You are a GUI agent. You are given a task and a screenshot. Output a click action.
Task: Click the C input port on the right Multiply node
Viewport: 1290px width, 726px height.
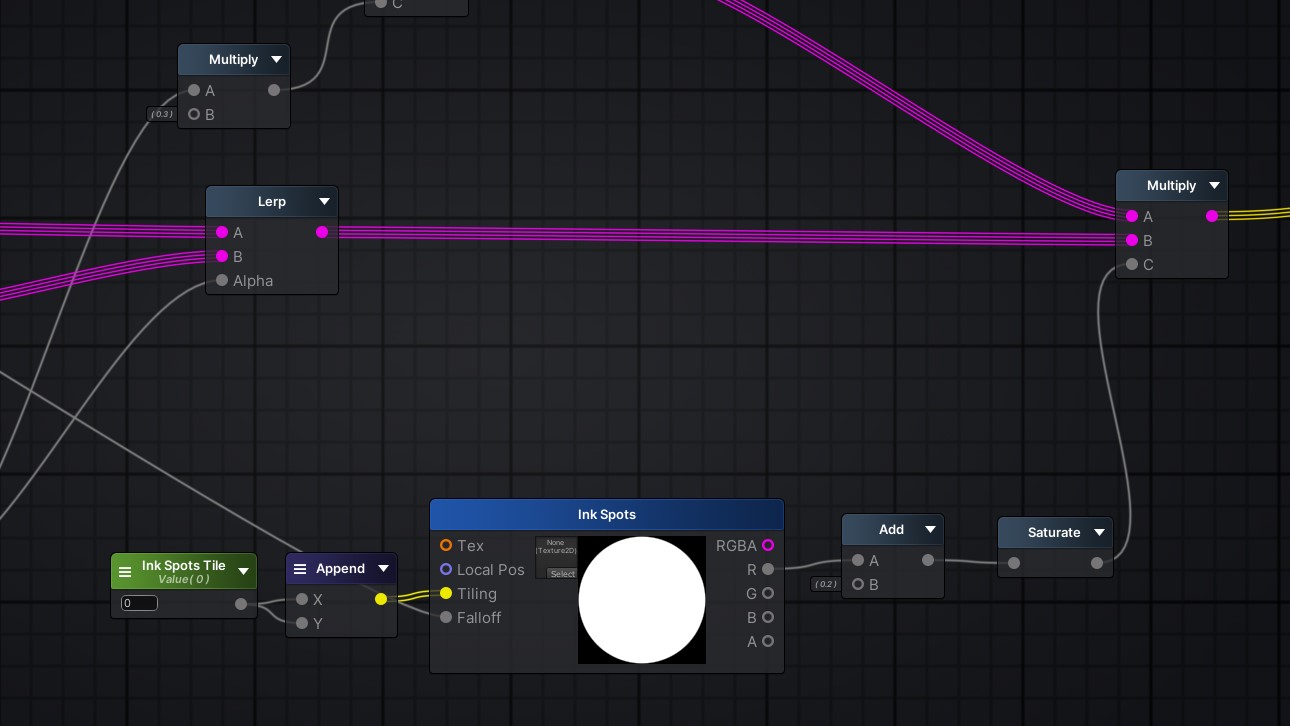coord(1132,265)
